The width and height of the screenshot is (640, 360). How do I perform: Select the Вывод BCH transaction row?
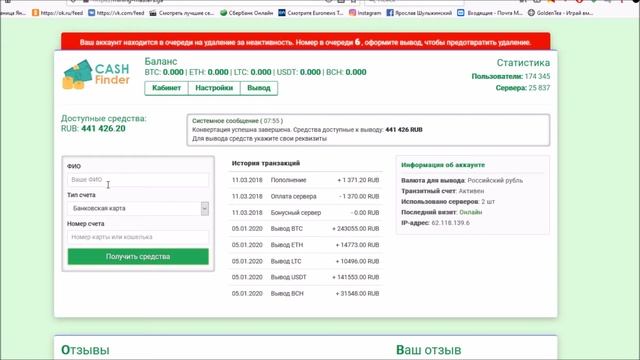305,293
